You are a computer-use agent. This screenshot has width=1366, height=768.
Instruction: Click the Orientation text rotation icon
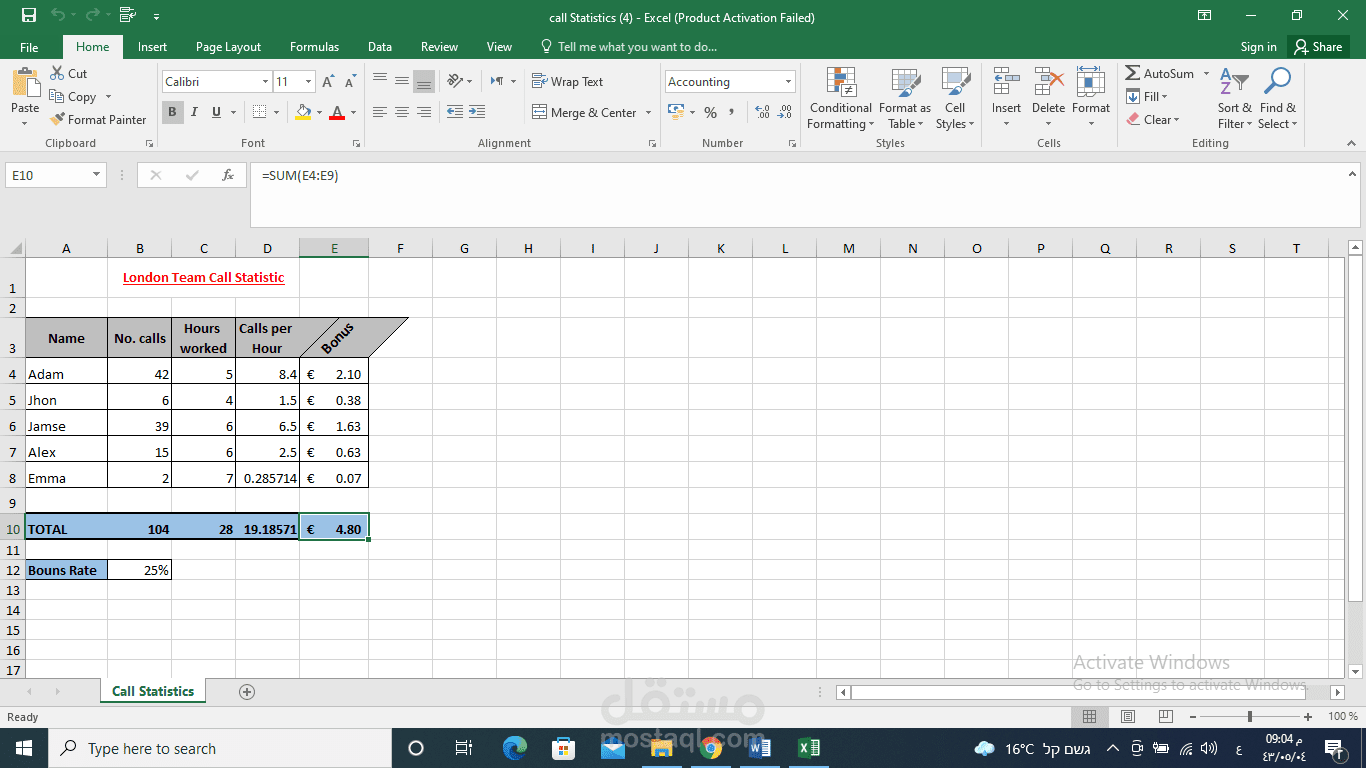[455, 81]
